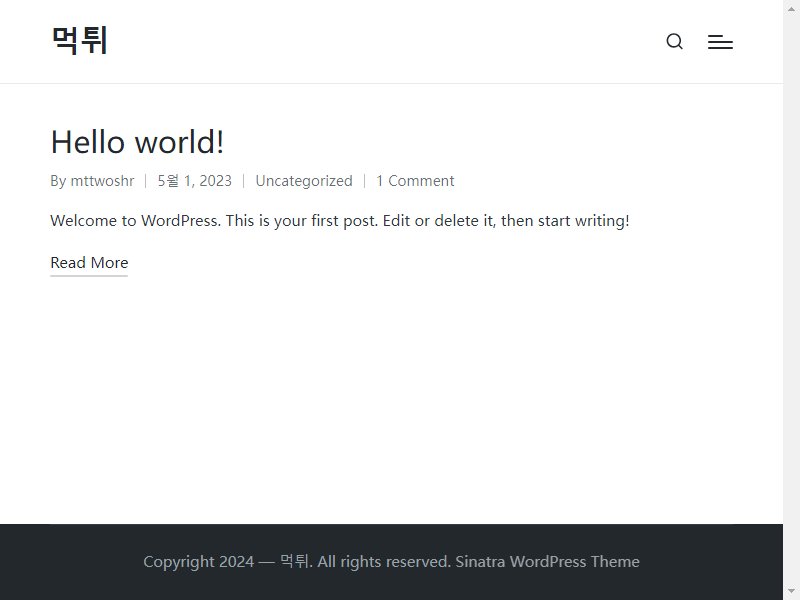This screenshot has height=600, width=800.
Task: Click the 'Welcome to WordPress' excerpt text
Action: 340,221
